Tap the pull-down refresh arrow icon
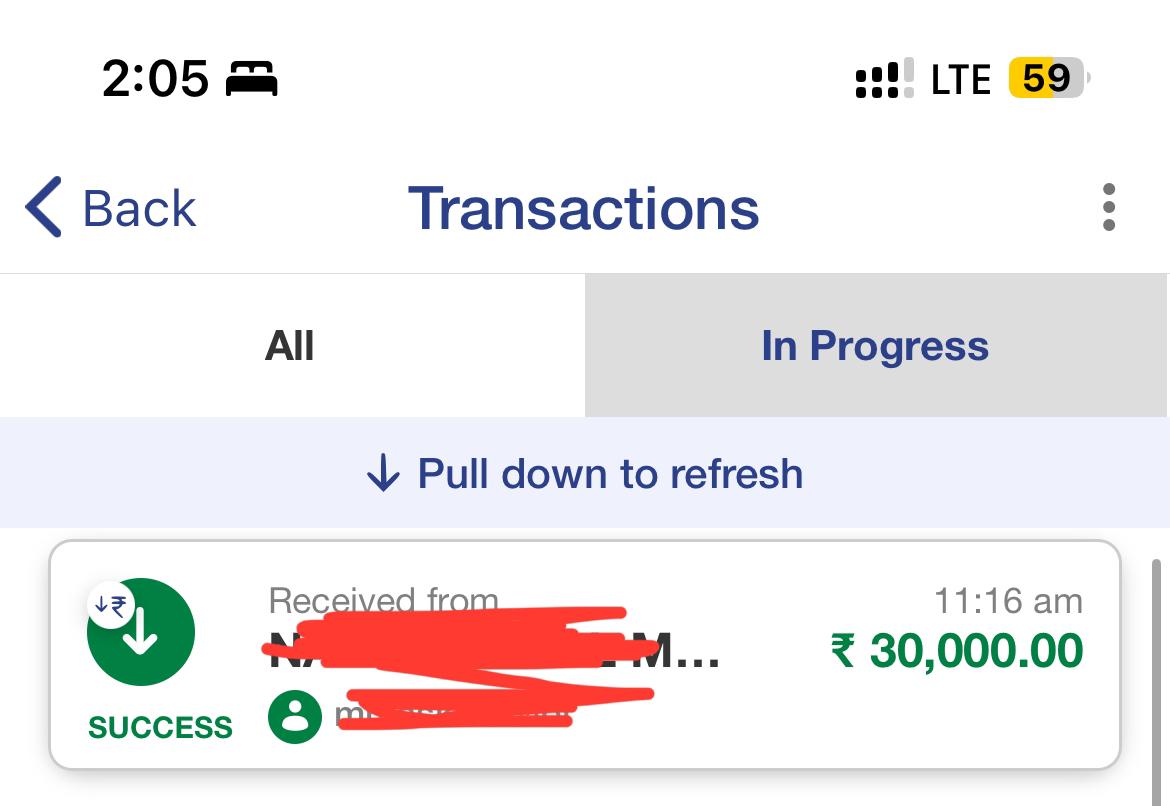 [384, 472]
